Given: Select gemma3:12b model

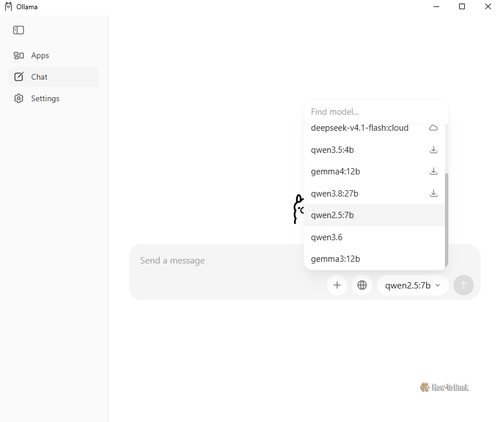Looking at the screenshot, I should pos(375,259).
